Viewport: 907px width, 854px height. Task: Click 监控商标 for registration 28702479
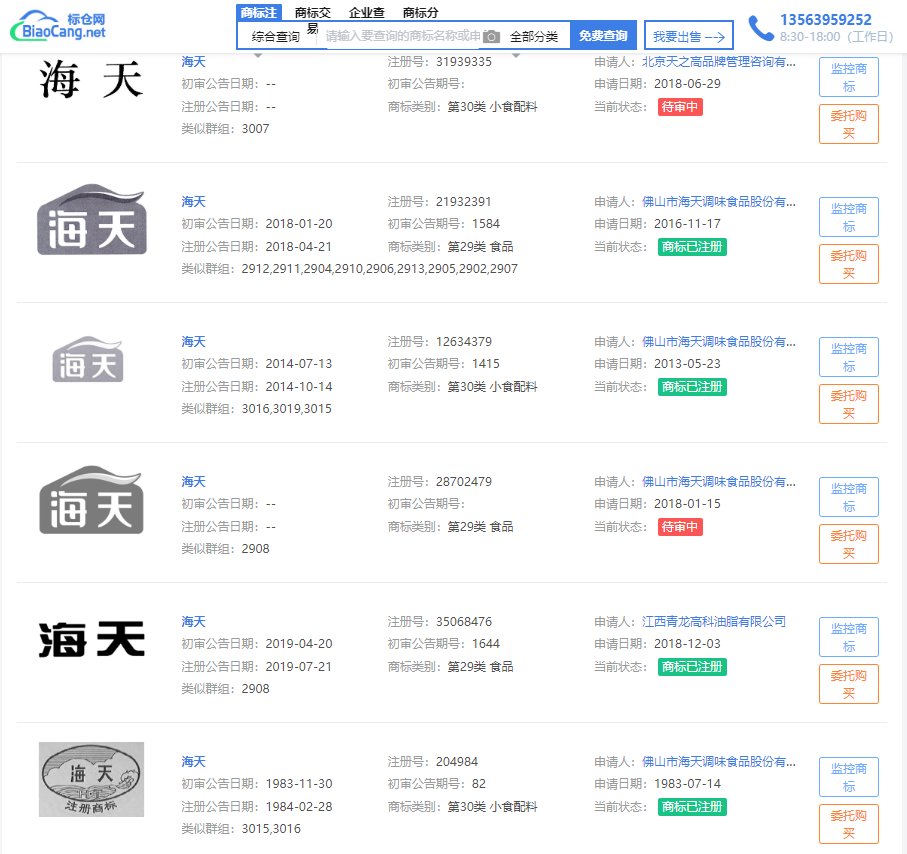[849, 497]
